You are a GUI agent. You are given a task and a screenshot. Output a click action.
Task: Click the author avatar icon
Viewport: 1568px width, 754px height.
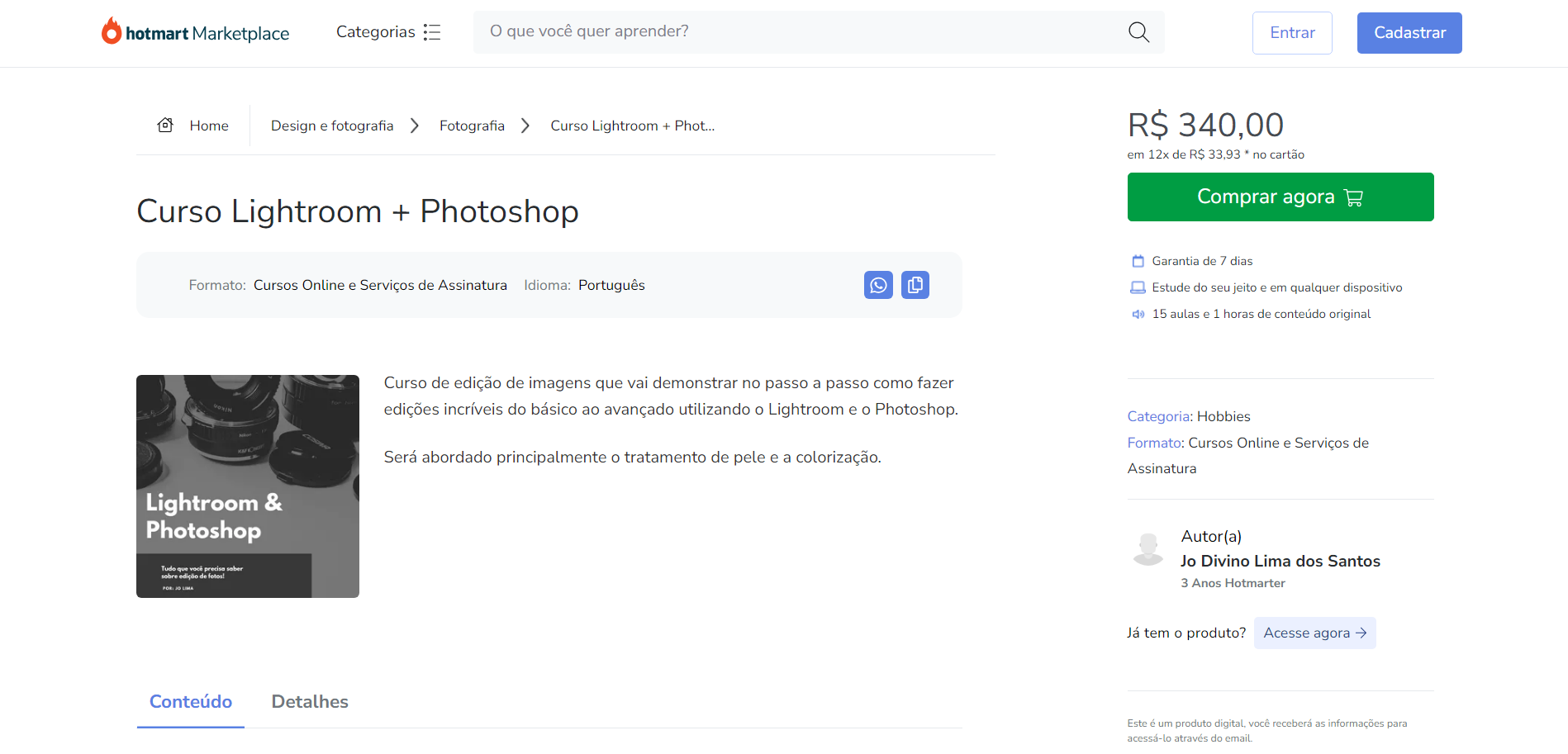click(1147, 548)
